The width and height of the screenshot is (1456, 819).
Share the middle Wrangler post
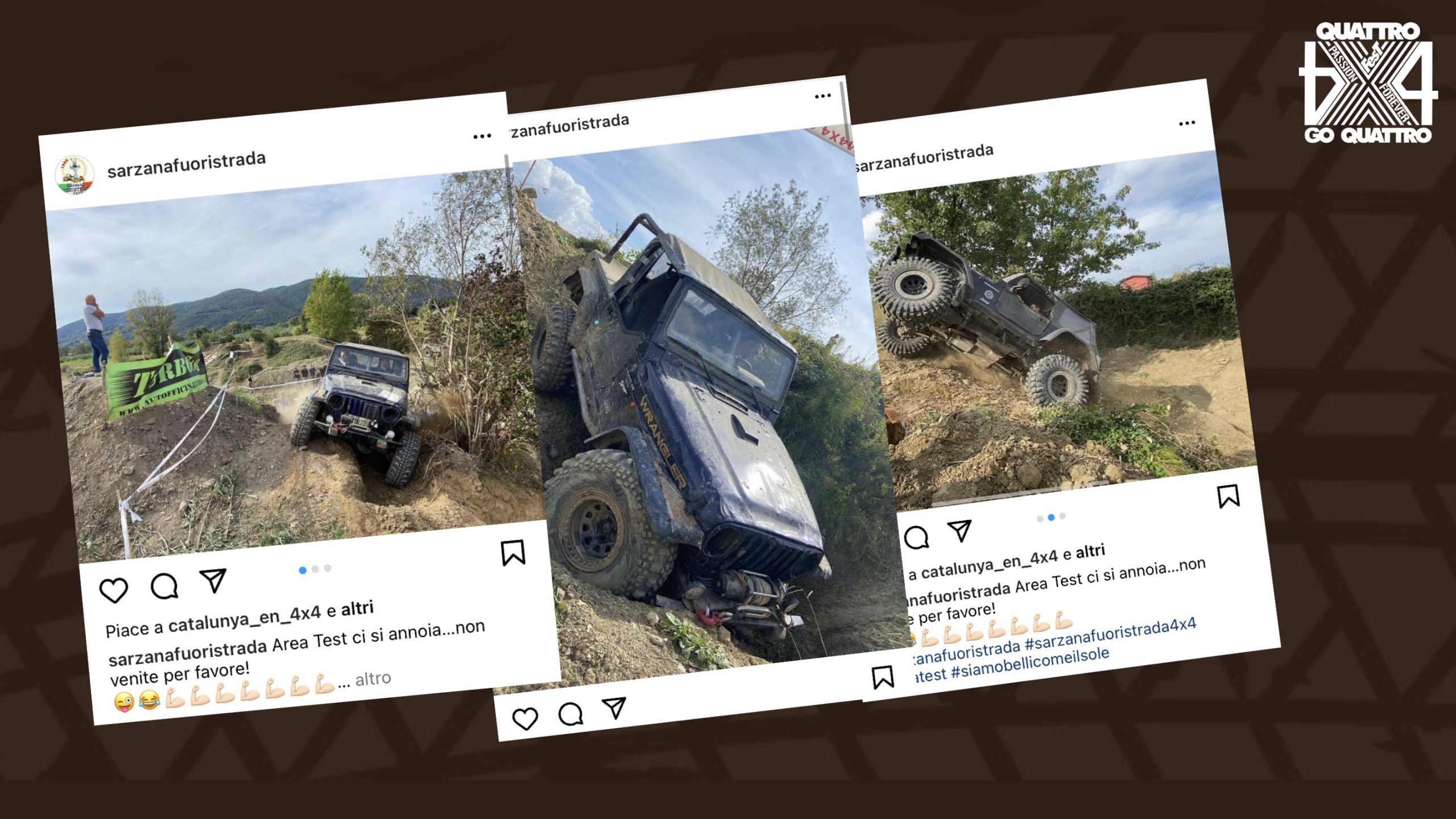click(x=614, y=708)
